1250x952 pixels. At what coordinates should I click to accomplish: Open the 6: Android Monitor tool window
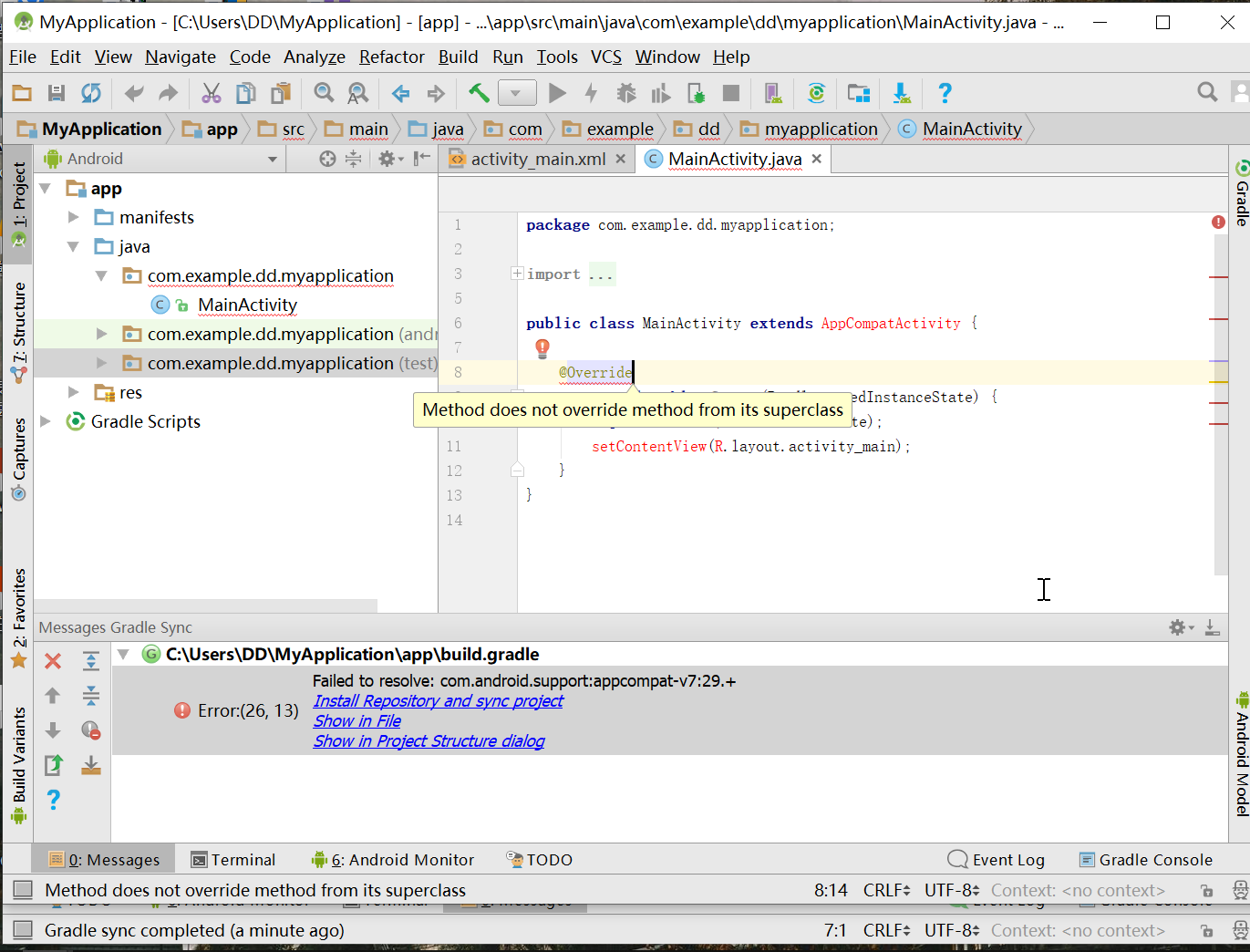point(392,860)
